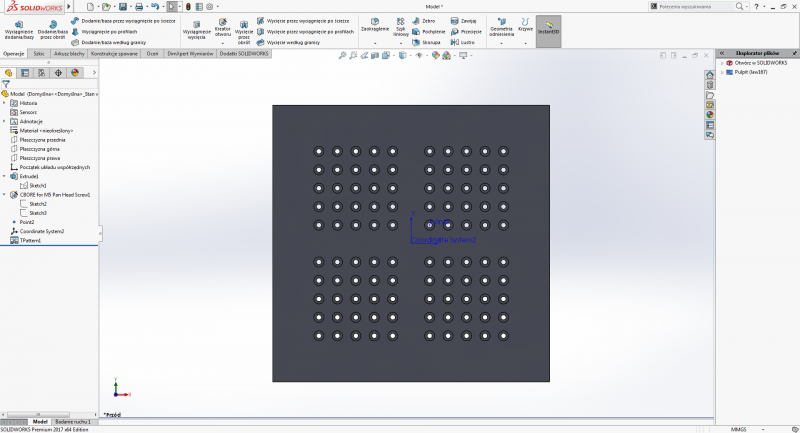
Task: Open the Arkusz blachy tab
Action: (69, 53)
